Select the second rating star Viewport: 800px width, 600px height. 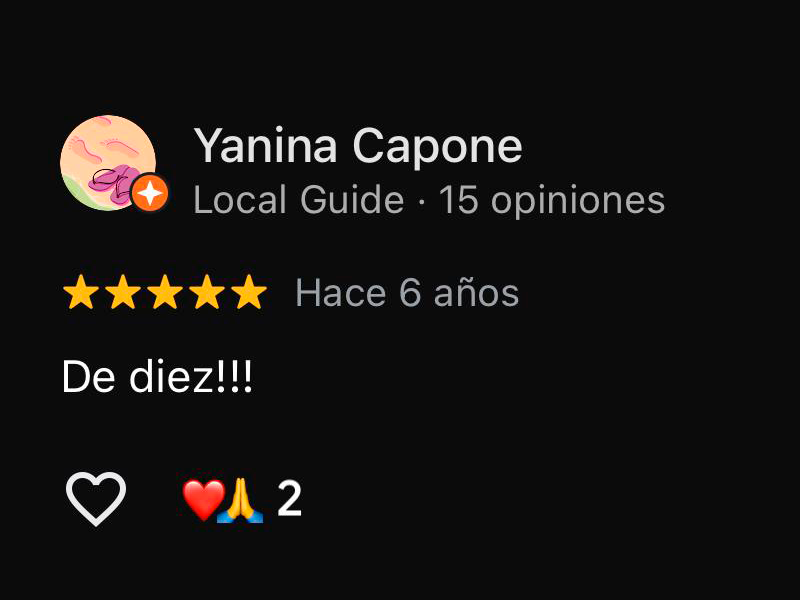tap(123, 292)
